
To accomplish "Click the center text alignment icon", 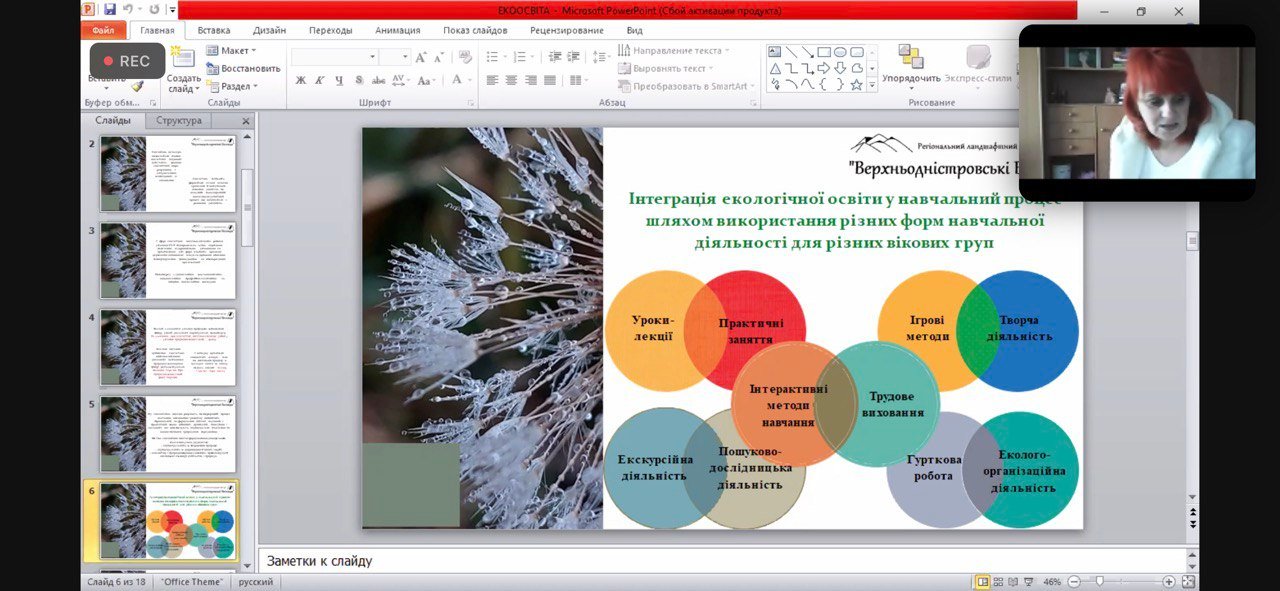I will click(x=511, y=80).
